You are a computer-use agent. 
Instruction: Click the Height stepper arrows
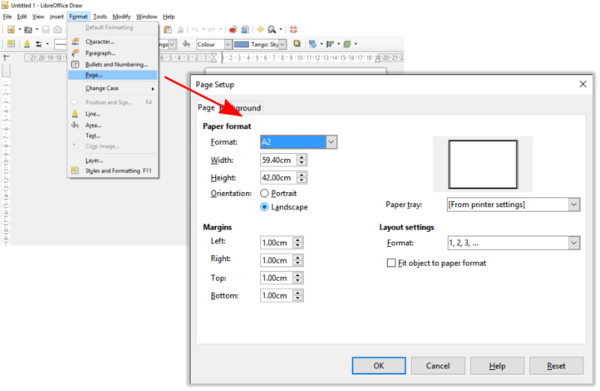[302, 178]
